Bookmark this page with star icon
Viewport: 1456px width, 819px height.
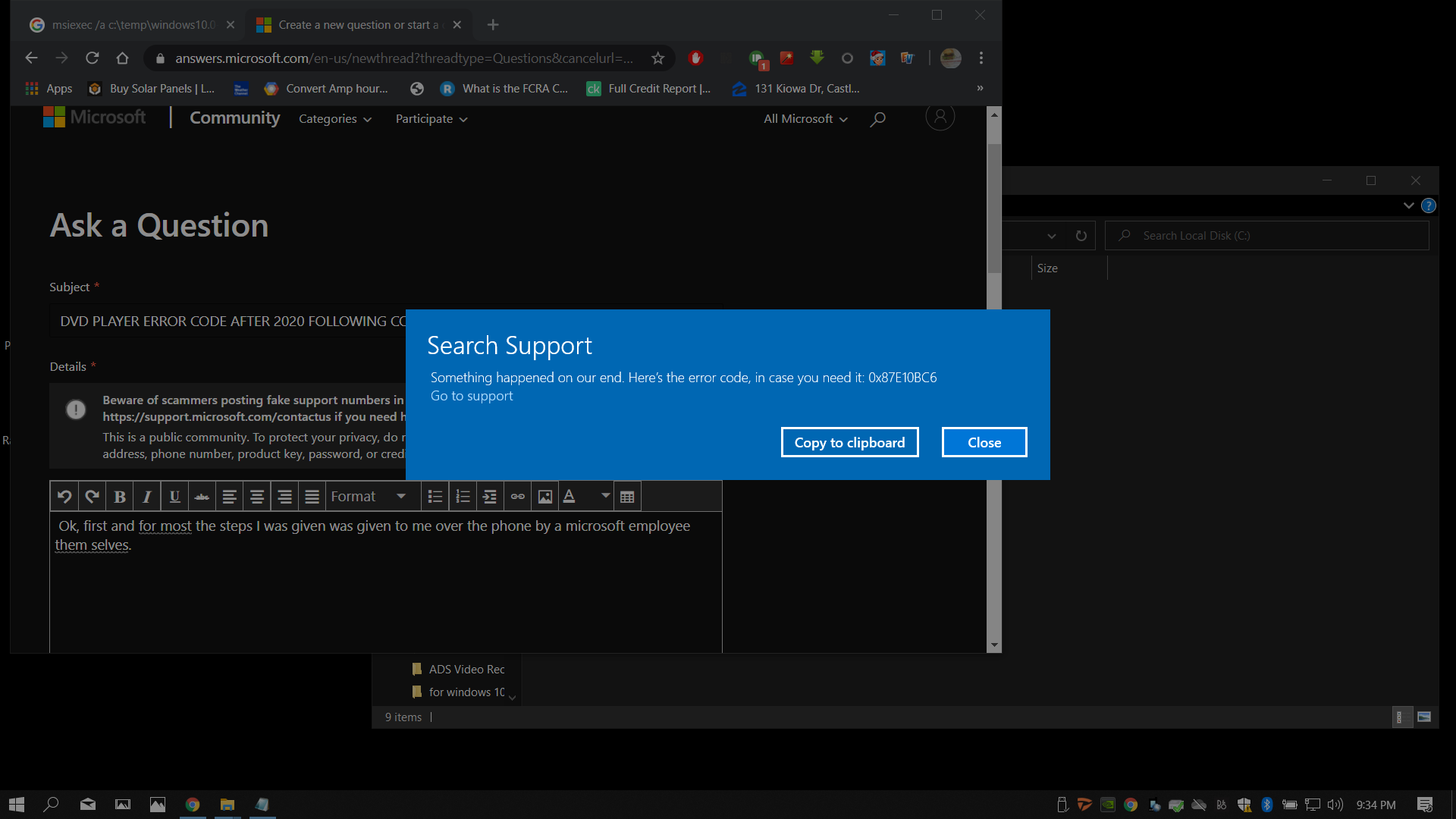657,58
